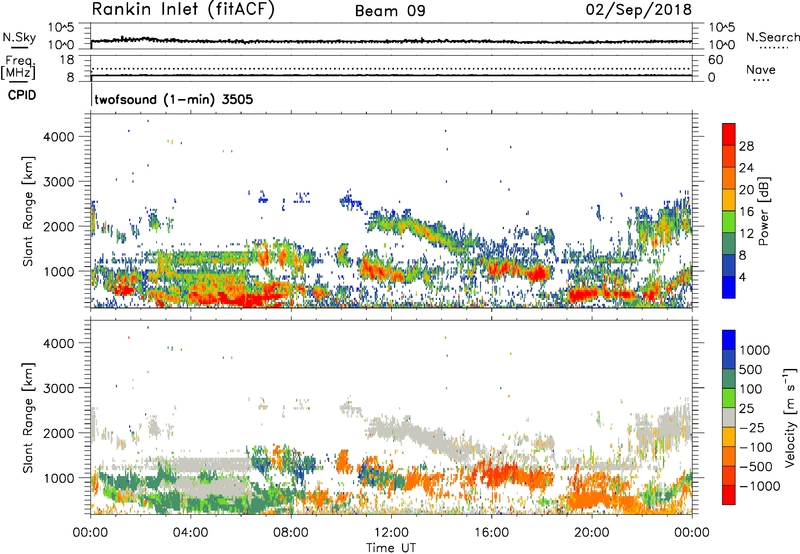Click the '-25' label on Velocity colorbar
Image resolution: width=800 pixels, height=554 pixels.
752,427
